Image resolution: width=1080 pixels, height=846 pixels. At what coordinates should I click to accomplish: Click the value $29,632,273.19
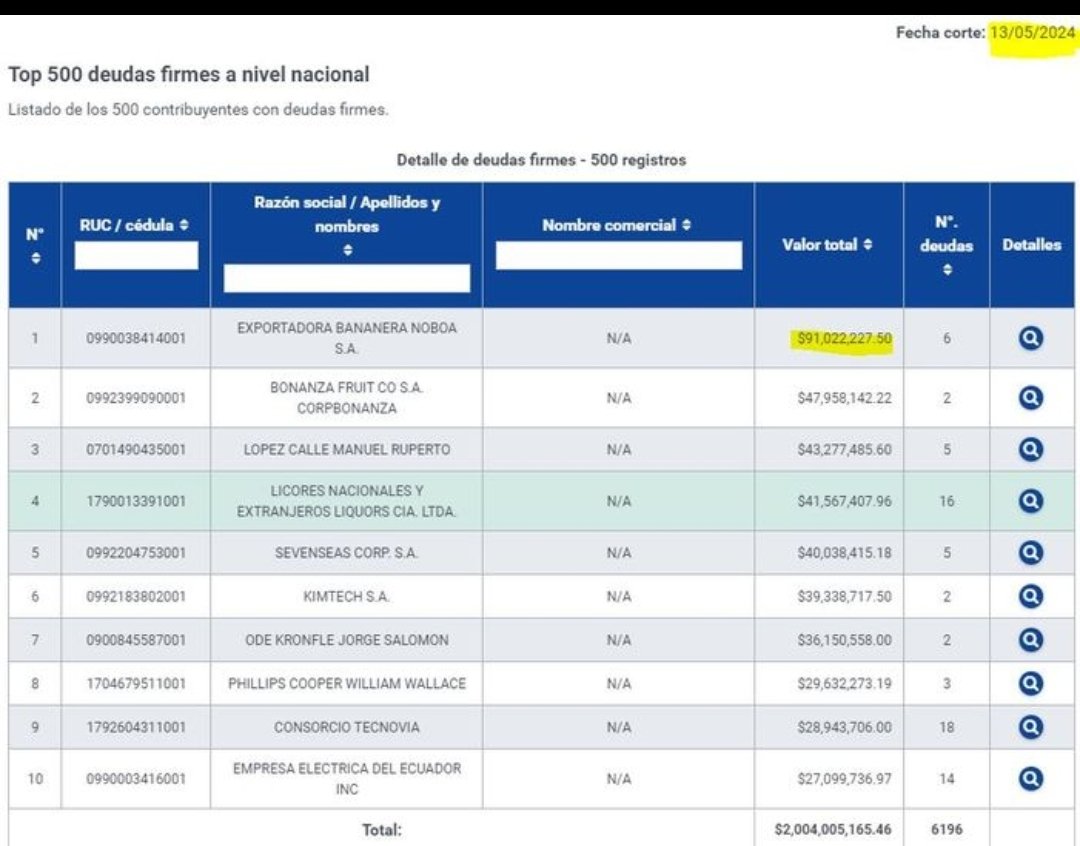pyautogui.click(x=844, y=683)
